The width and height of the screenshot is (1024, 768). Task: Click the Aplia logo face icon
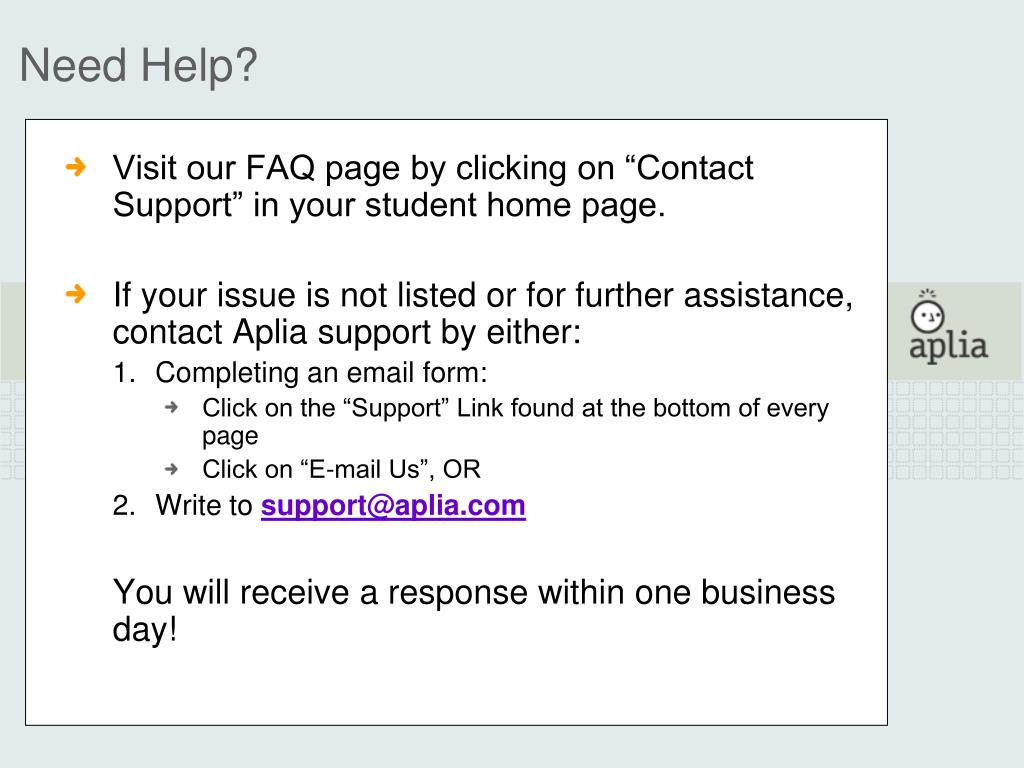tap(927, 313)
